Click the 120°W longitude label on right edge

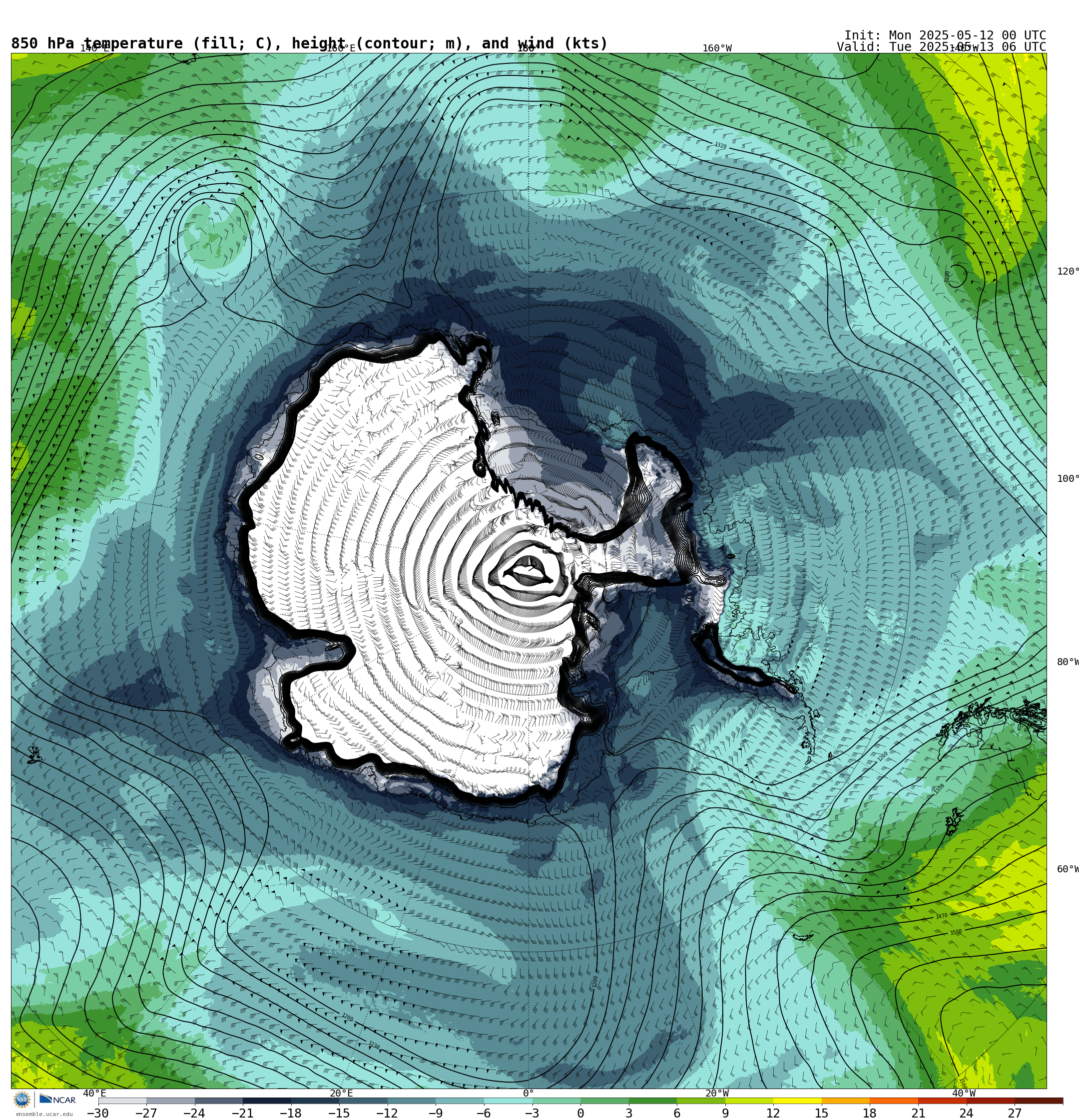[x=1068, y=272]
